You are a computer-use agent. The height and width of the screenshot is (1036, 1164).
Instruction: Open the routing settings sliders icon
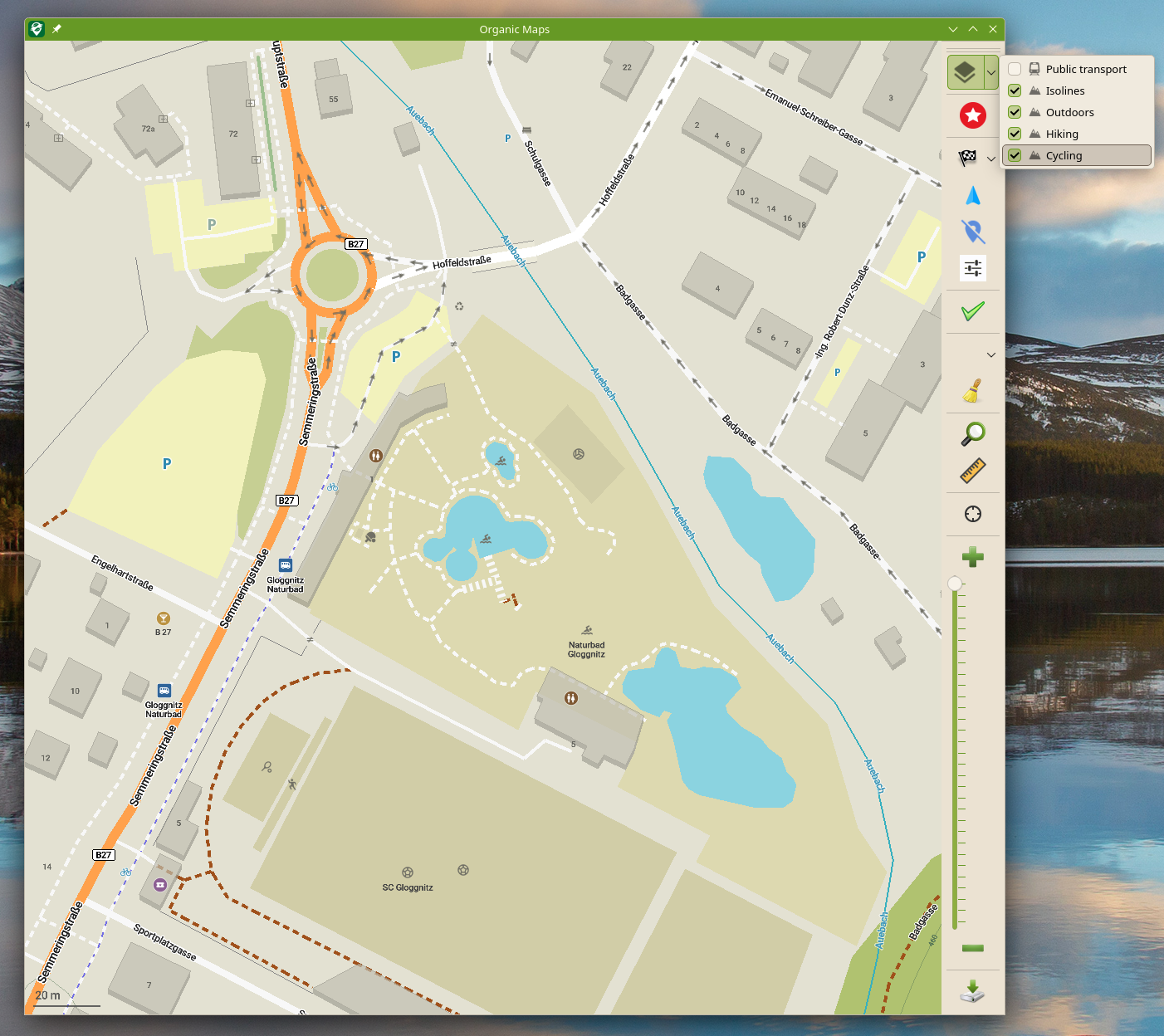[x=973, y=268]
